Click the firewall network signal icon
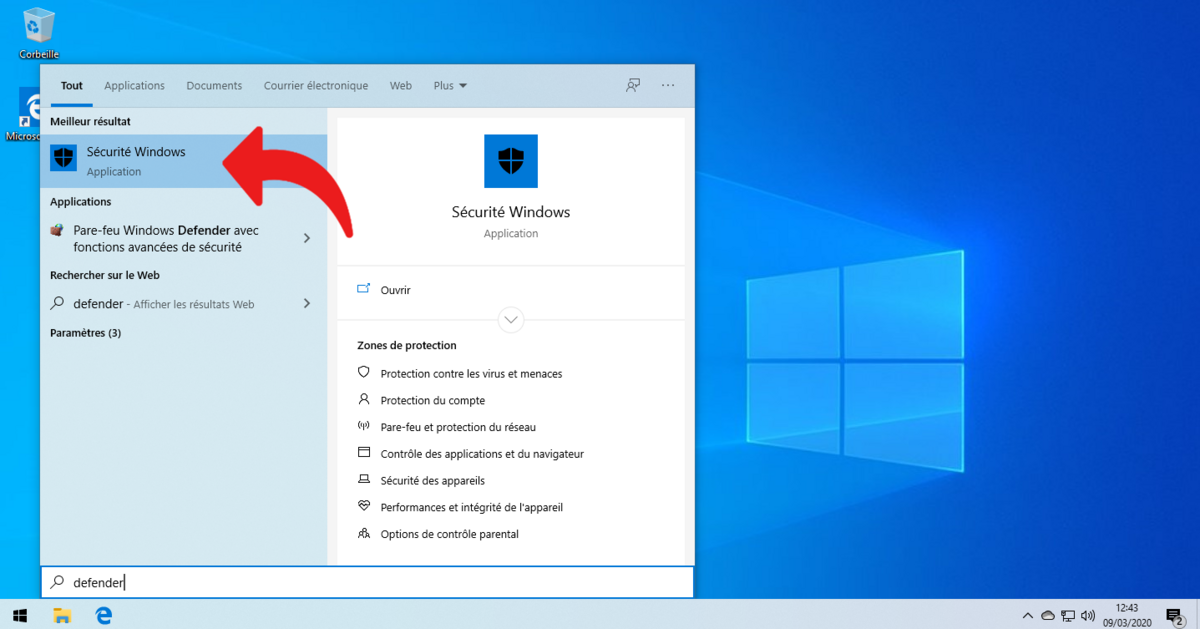Screen dimensions: 1200x629 pyautogui.click(x=364, y=426)
